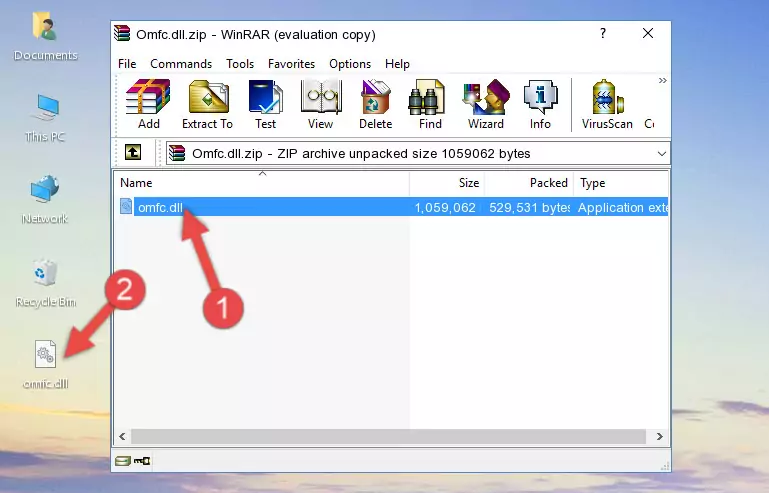
Task: Start VirusScan on the archive
Action: (x=607, y=104)
